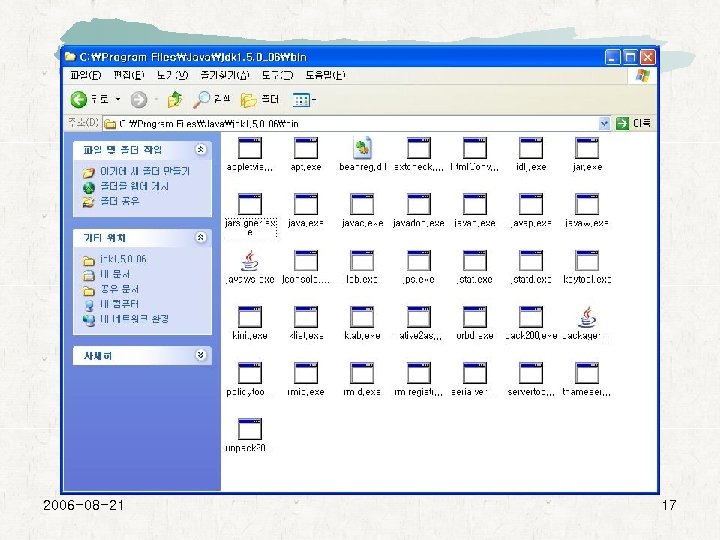Viewport: 720px width, 540px height.
Task: Click the green Back arrow button
Action: pyautogui.click(x=79, y=99)
